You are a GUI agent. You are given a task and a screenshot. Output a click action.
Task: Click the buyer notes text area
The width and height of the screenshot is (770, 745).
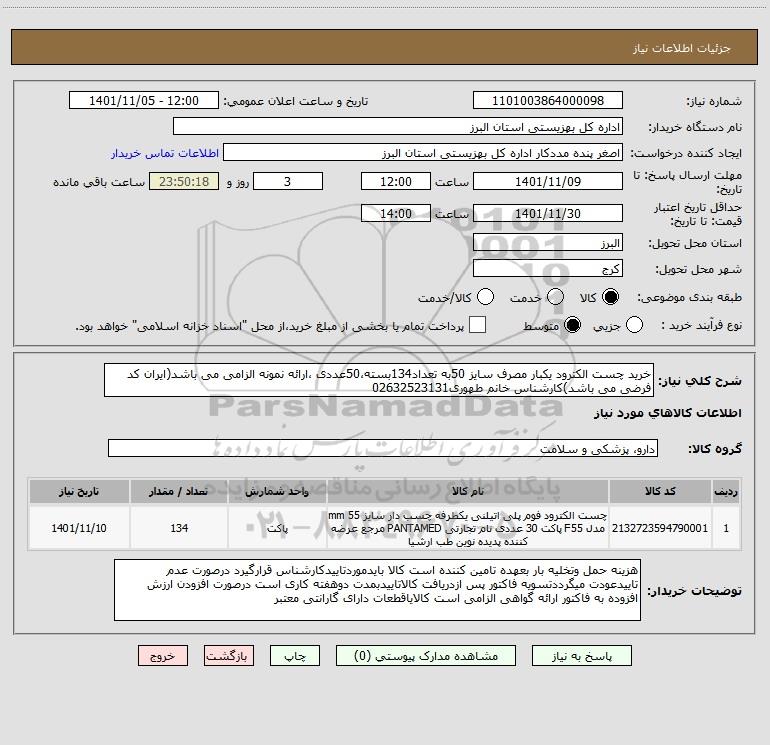[x=377, y=590]
